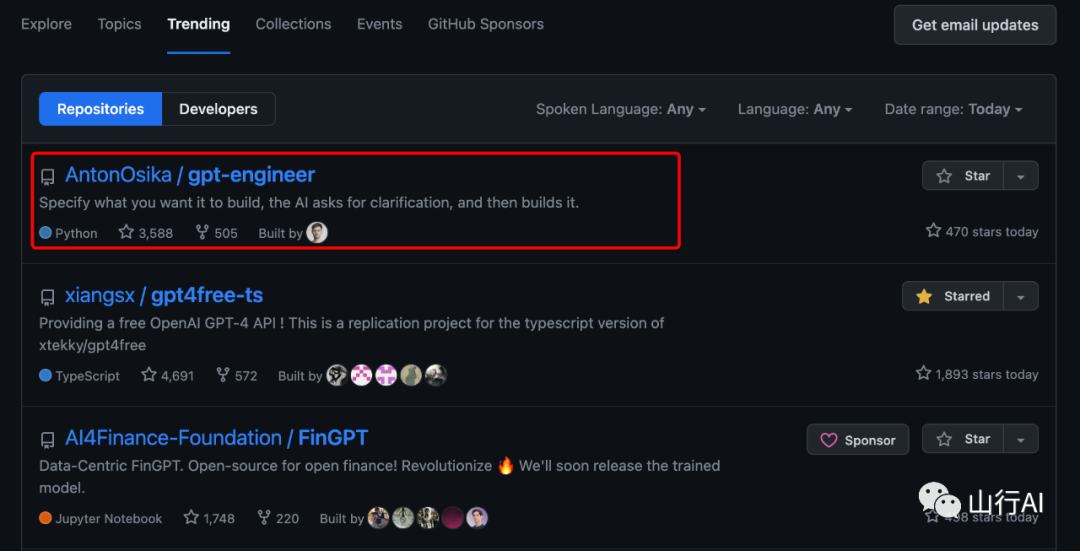Click gpt-engineer contributor avatar
Viewport: 1080px width, 551px height.
pyautogui.click(x=317, y=233)
